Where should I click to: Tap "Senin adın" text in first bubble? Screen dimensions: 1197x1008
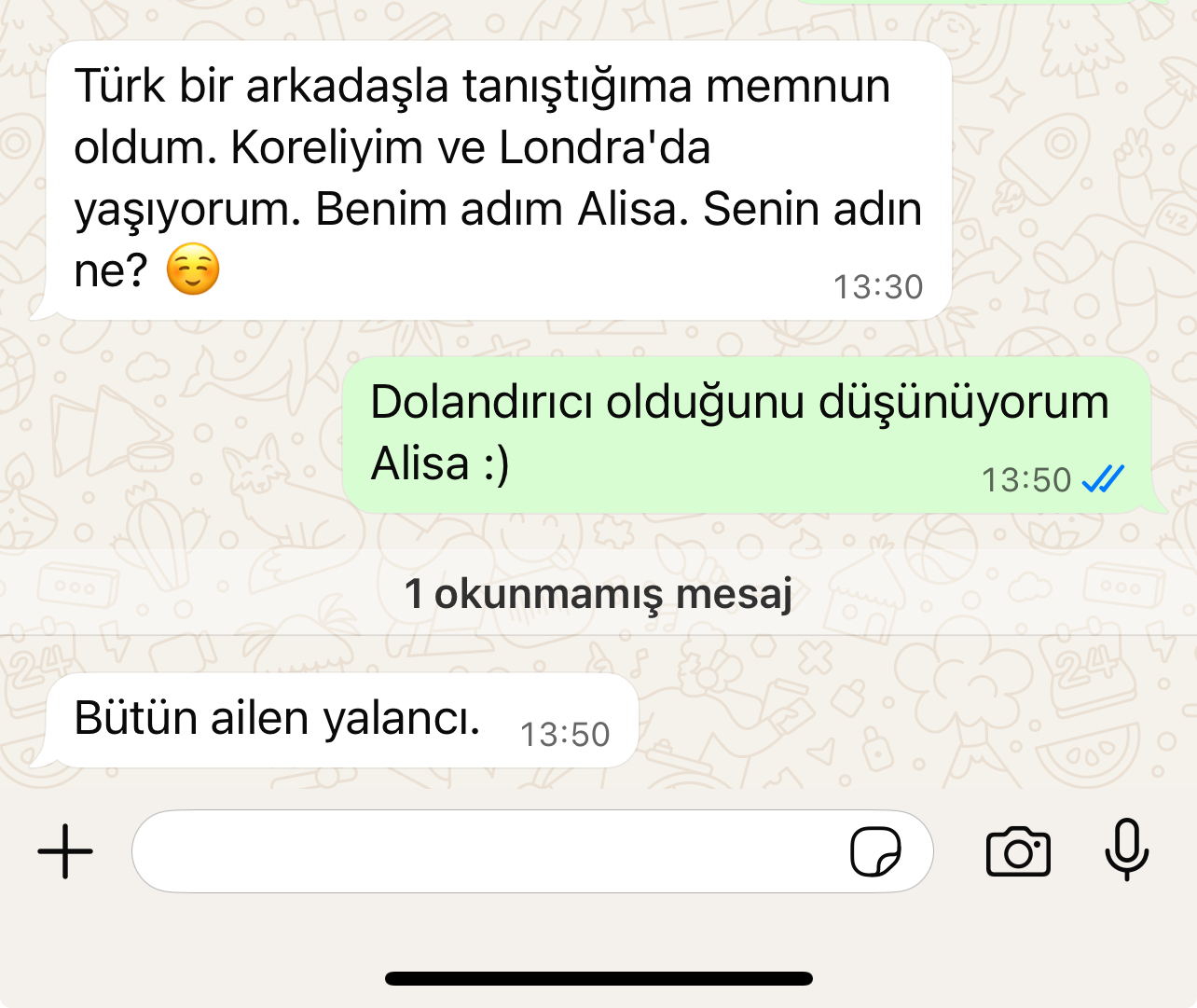click(x=812, y=209)
